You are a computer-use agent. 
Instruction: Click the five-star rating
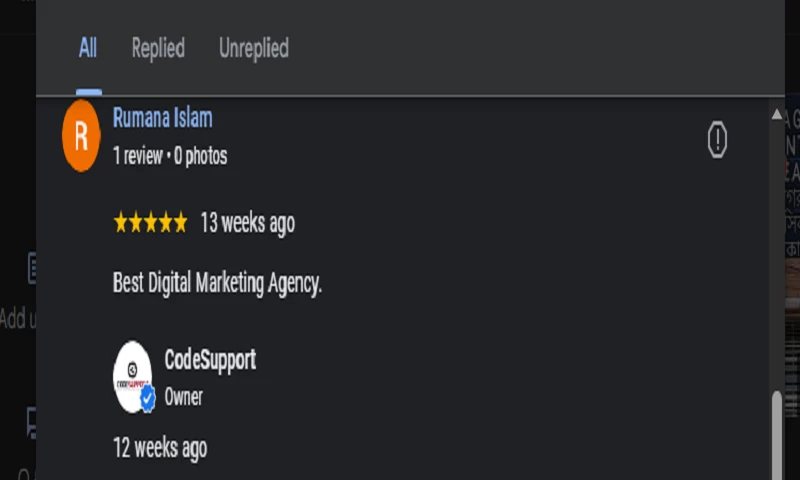coord(150,223)
